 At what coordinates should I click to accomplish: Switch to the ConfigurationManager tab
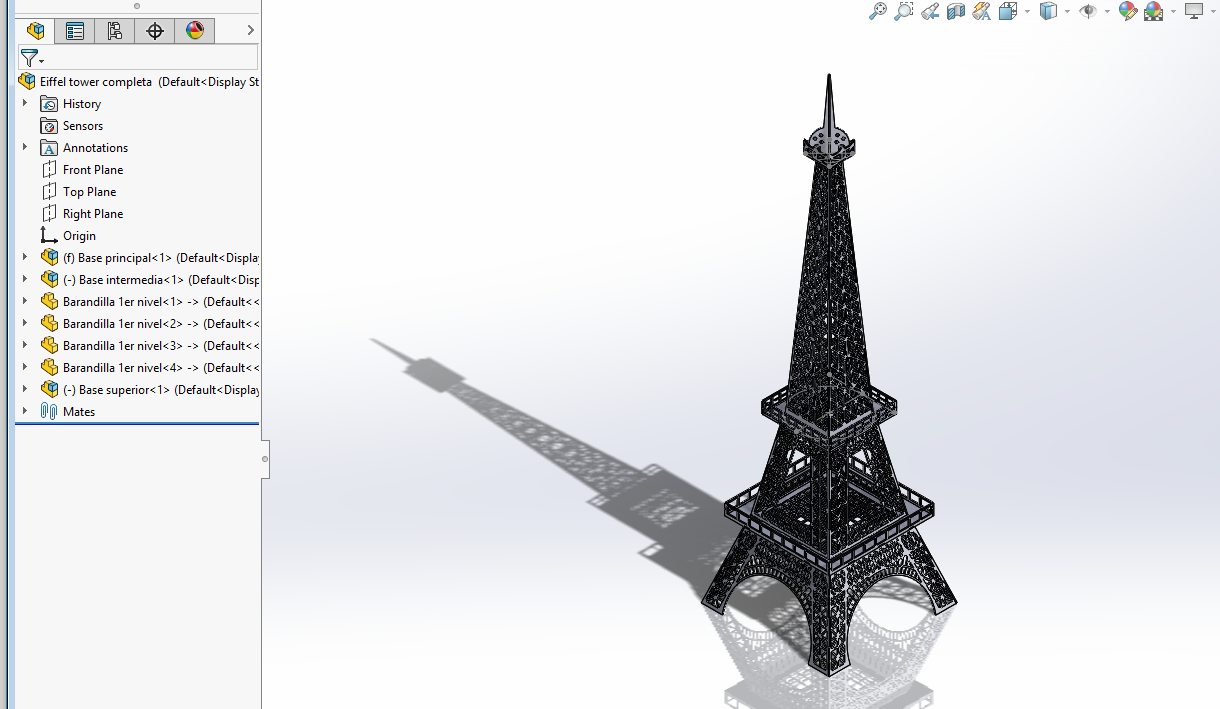coord(115,31)
